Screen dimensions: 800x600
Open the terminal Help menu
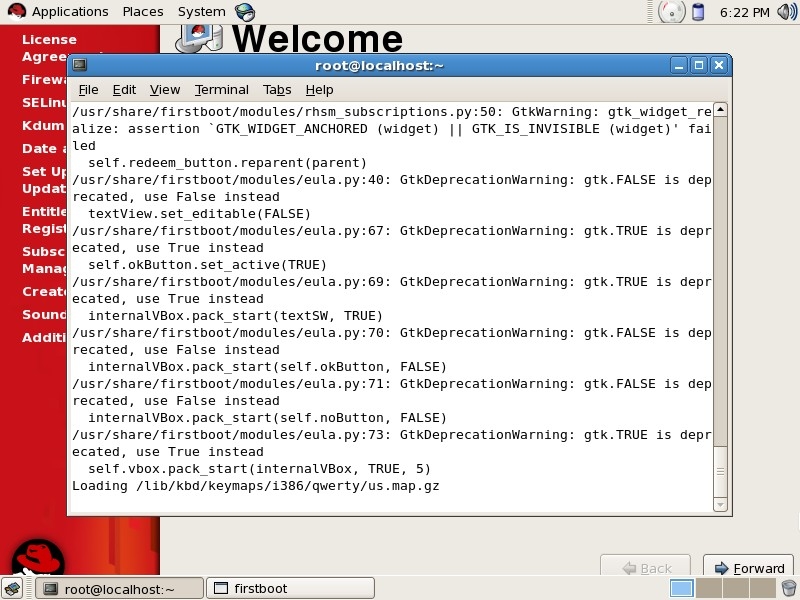(x=319, y=90)
